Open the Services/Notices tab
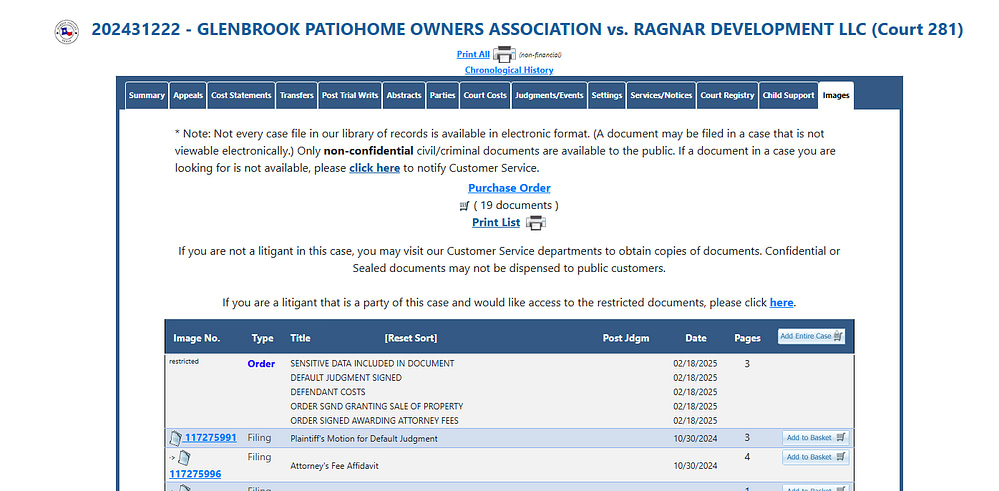 click(661, 96)
